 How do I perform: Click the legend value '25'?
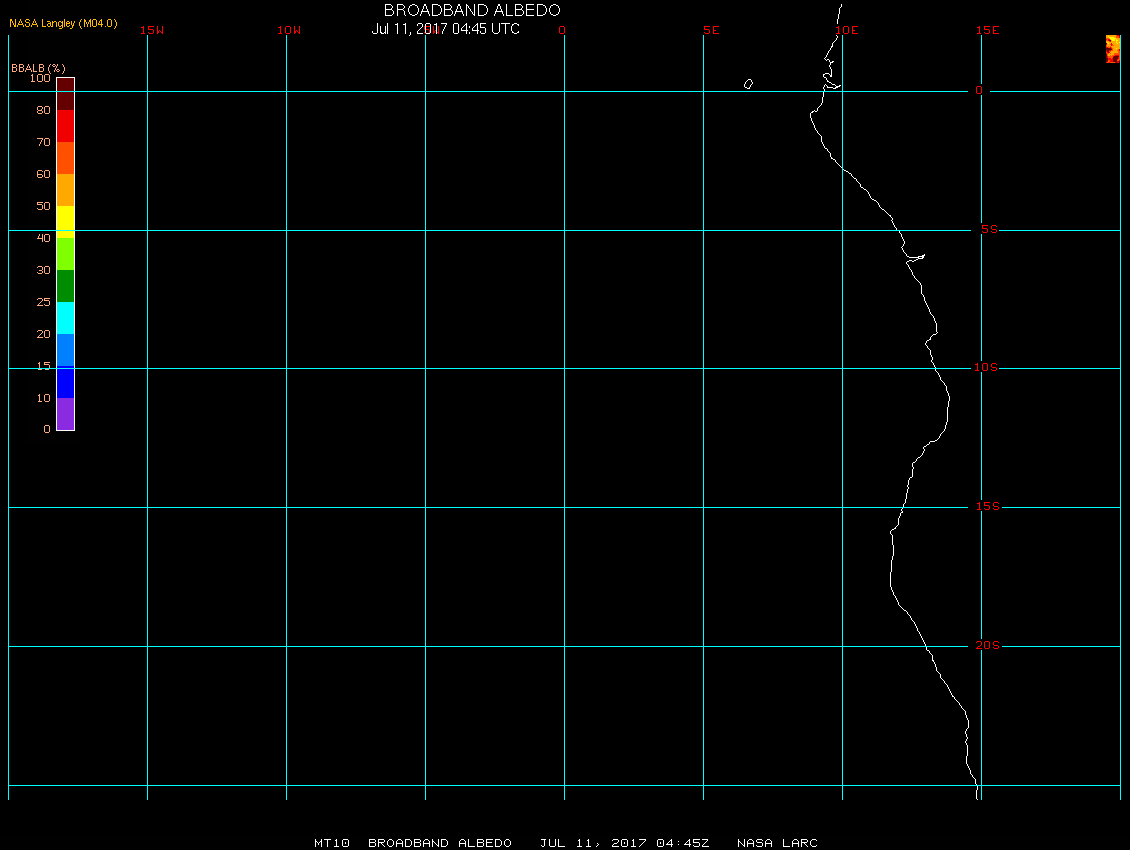pos(43,302)
